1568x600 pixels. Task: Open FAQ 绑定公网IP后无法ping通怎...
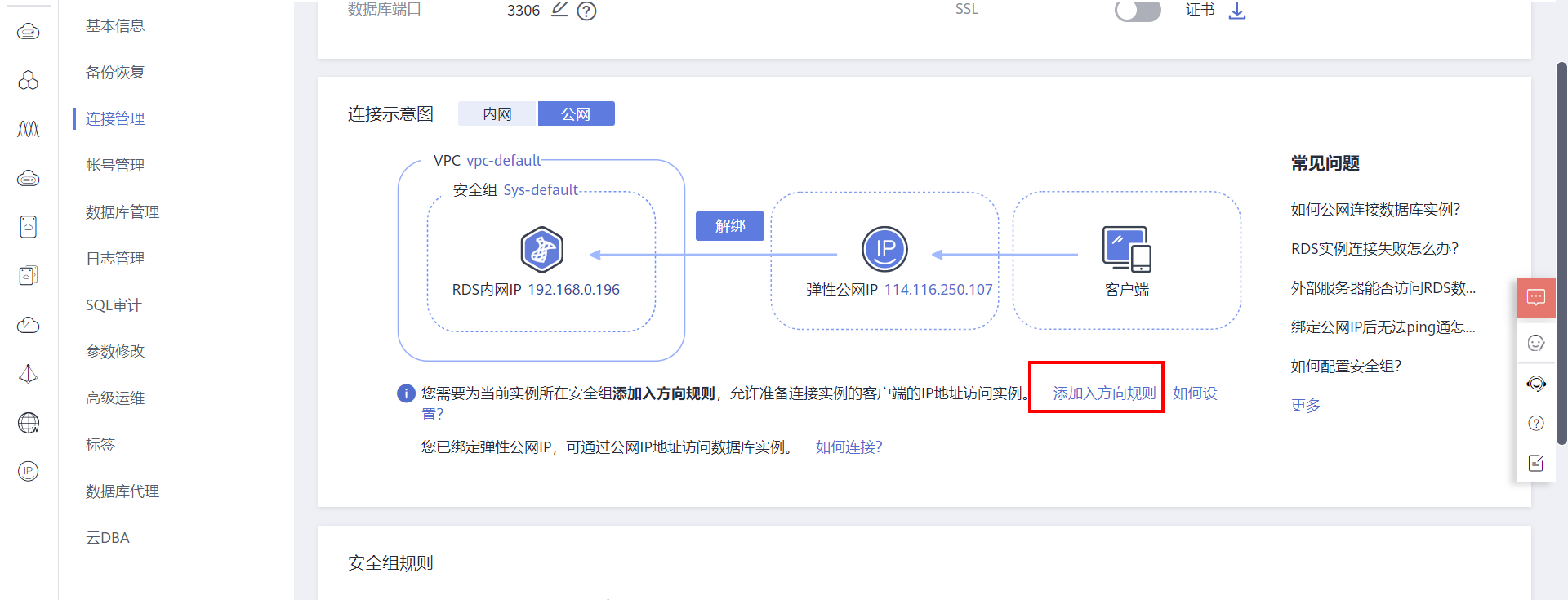click(1383, 327)
